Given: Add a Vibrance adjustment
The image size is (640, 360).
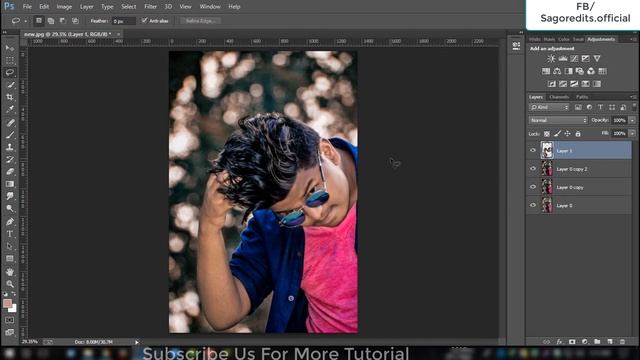Looking at the screenshot, I should 597,59.
